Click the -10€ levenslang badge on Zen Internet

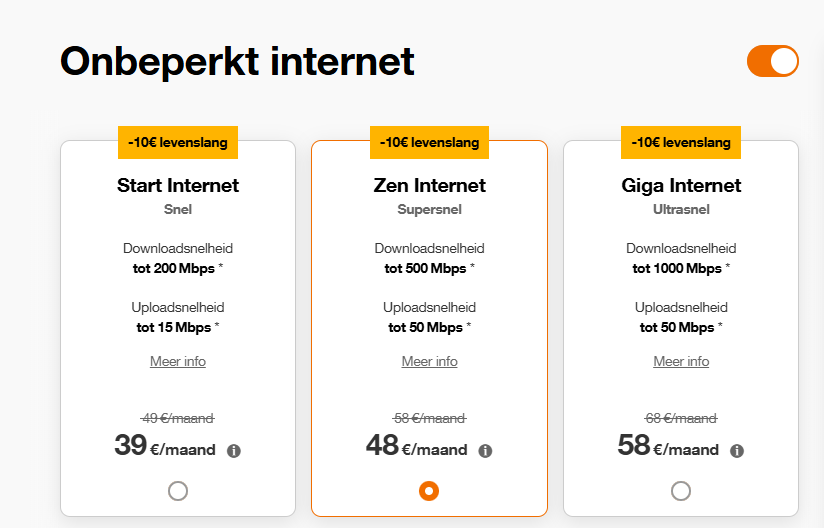(x=429, y=142)
